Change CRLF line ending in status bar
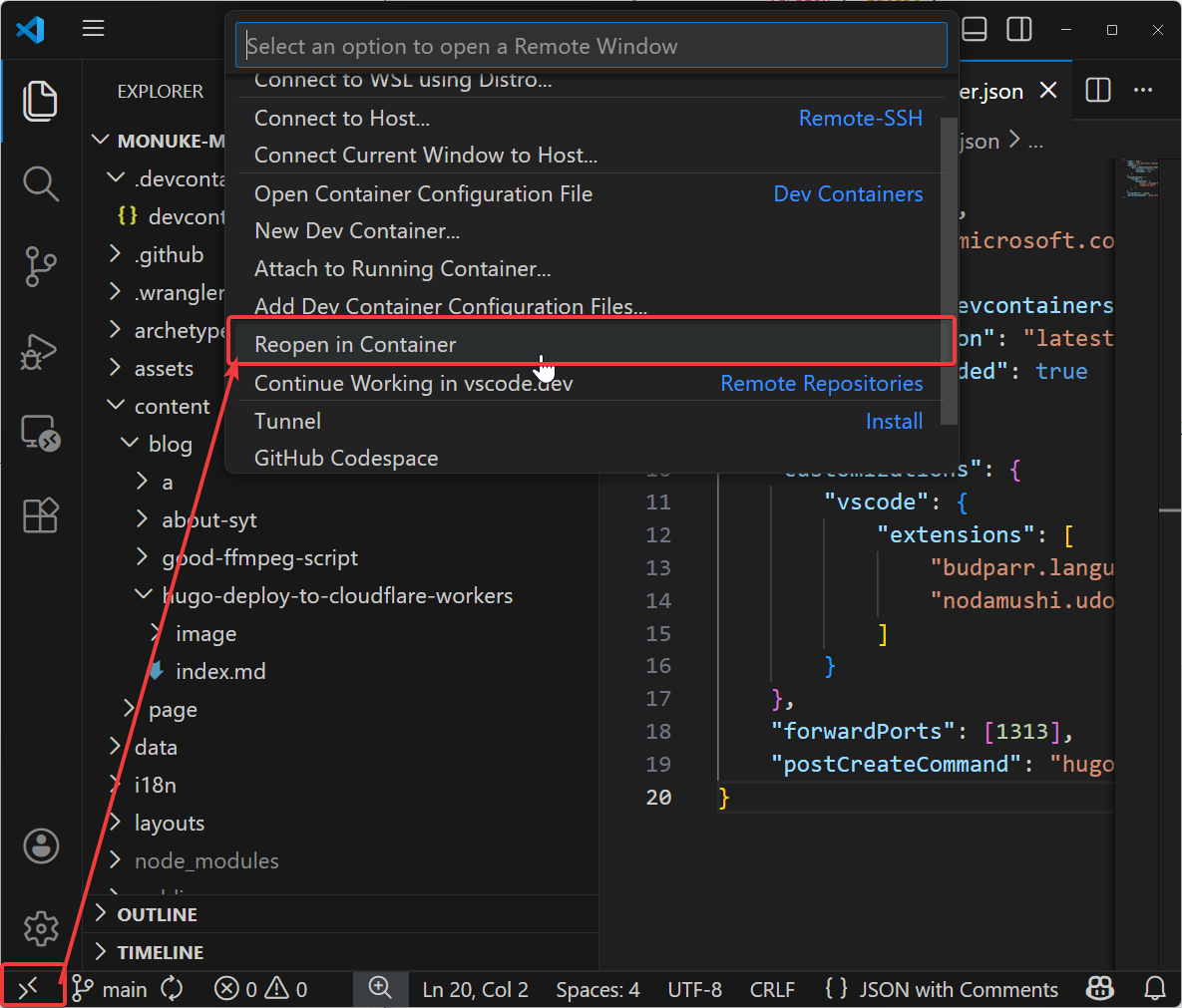This screenshot has width=1182, height=1008. pos(772,989)
